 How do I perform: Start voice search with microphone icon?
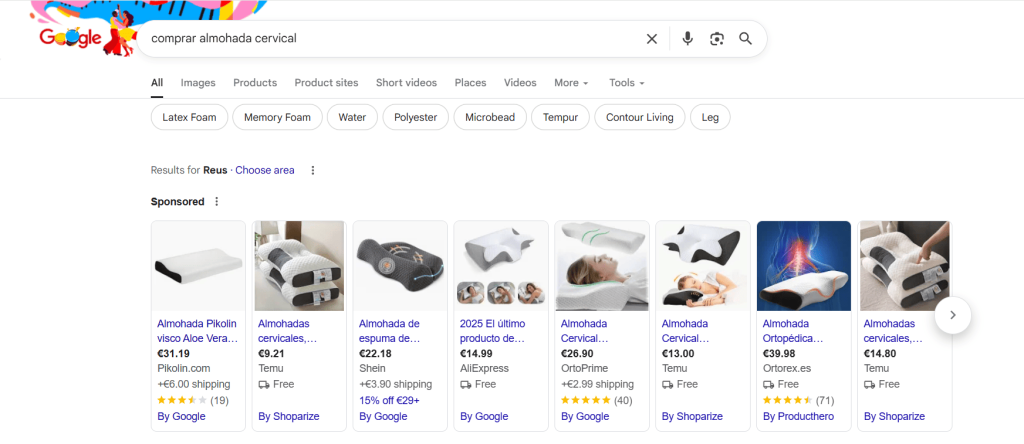click(687, 39)
